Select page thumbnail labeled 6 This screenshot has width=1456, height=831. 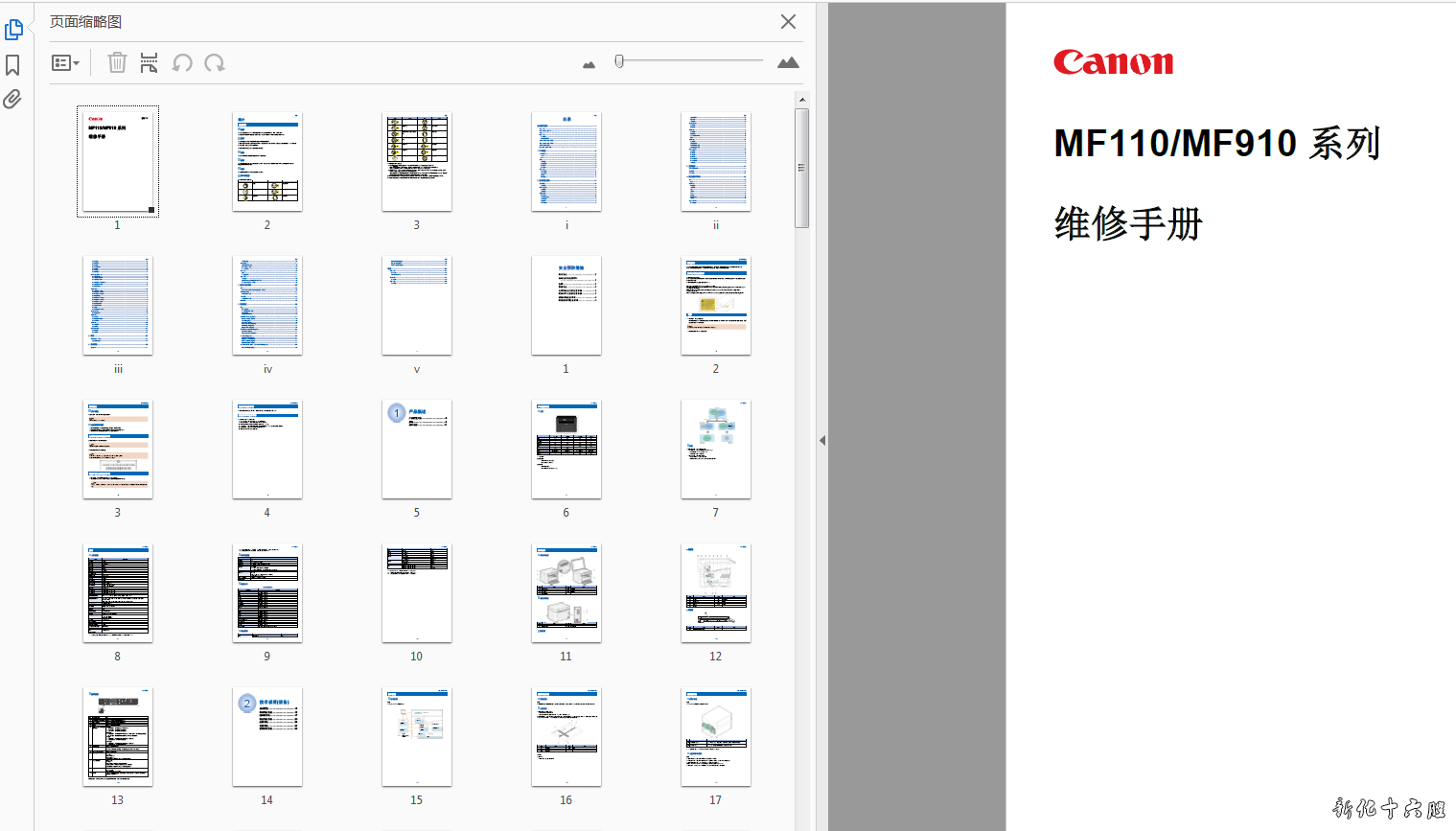point(566,449)
